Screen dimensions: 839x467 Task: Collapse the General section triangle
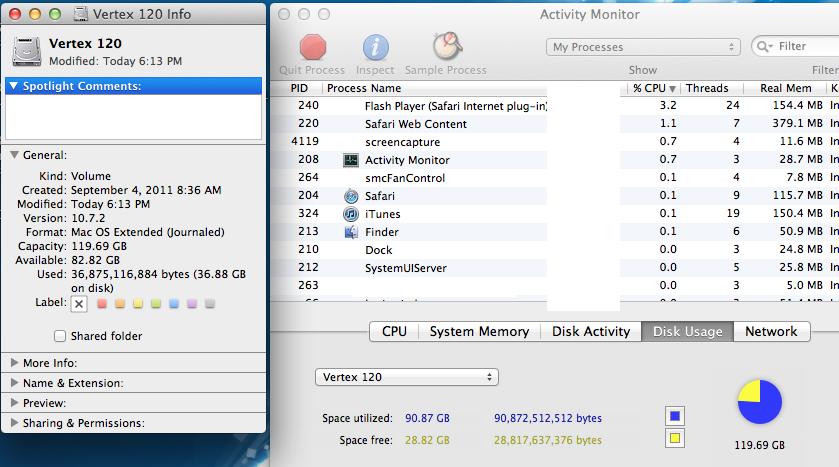pos(14,155)
